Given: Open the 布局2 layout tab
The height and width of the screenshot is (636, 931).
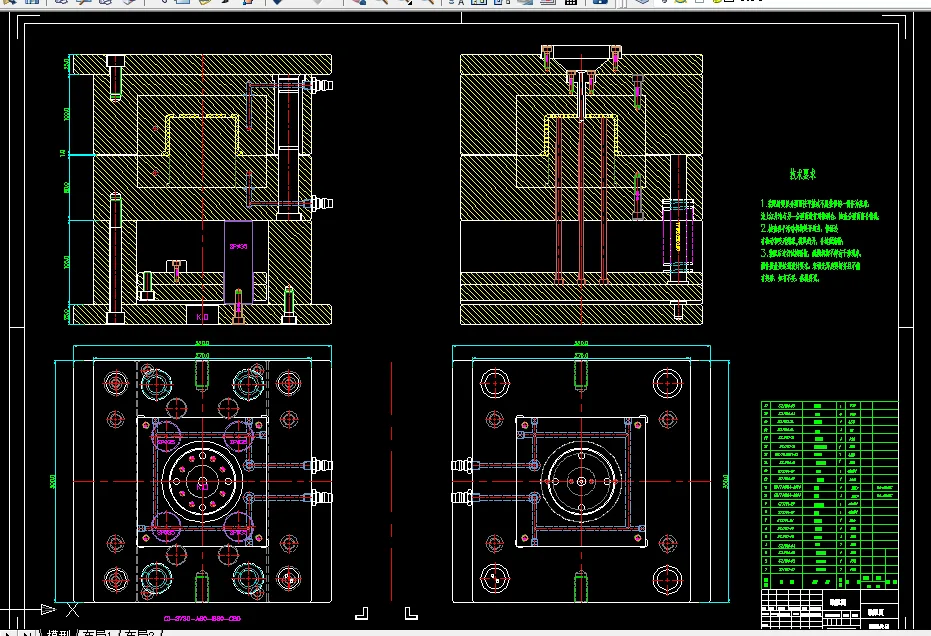Looking at the screenshot, I should (x=140, y=633).
